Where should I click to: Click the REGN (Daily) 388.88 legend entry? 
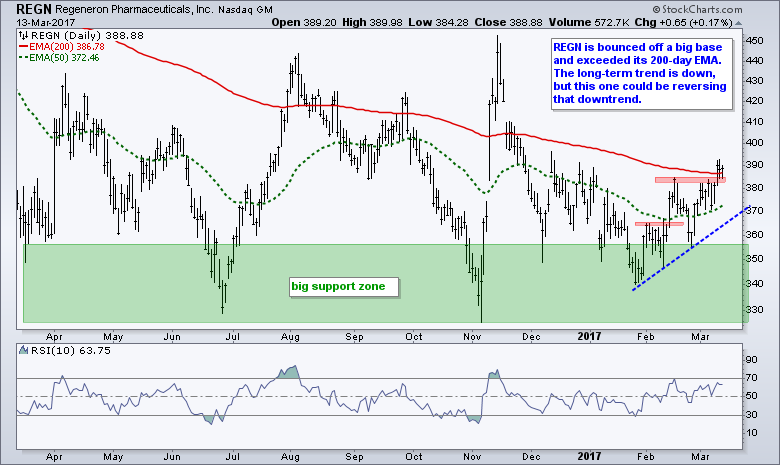[87, 36]
